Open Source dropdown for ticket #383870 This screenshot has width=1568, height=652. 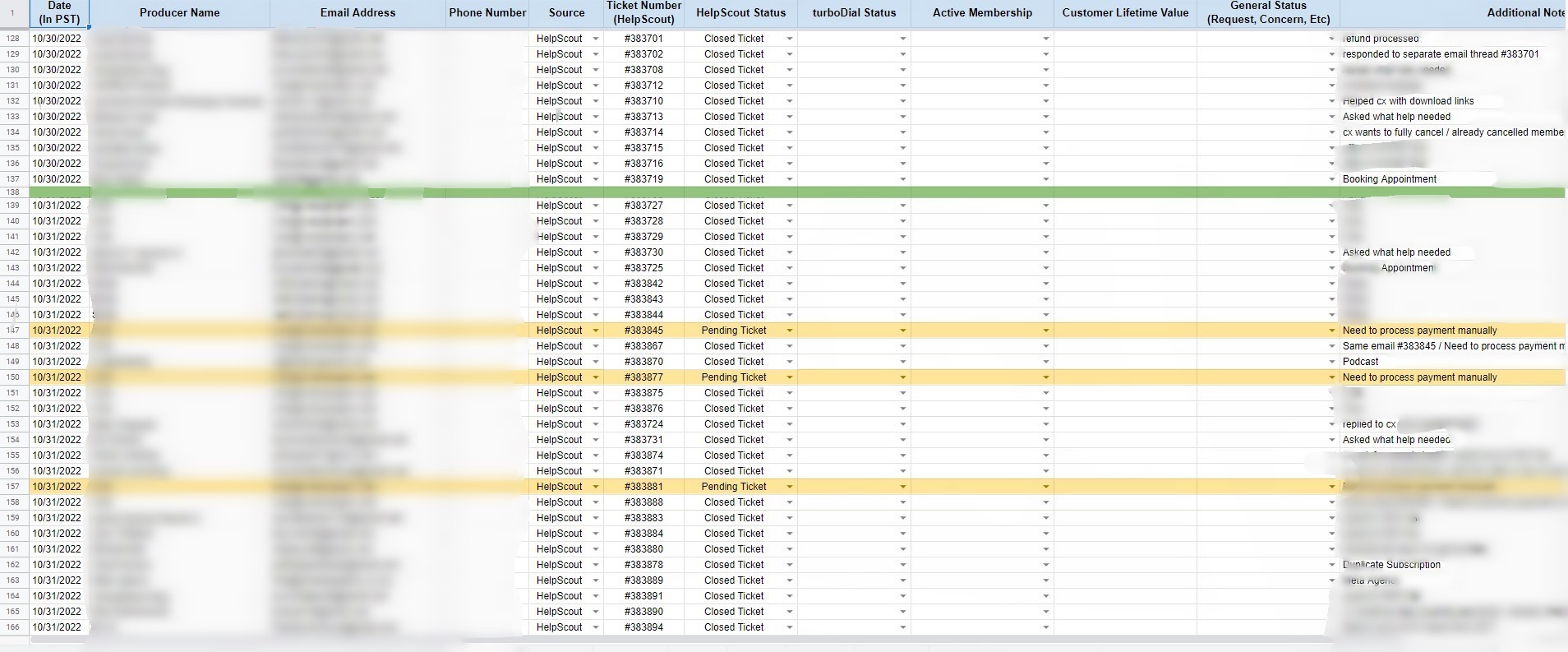click(x=596, y=362)
